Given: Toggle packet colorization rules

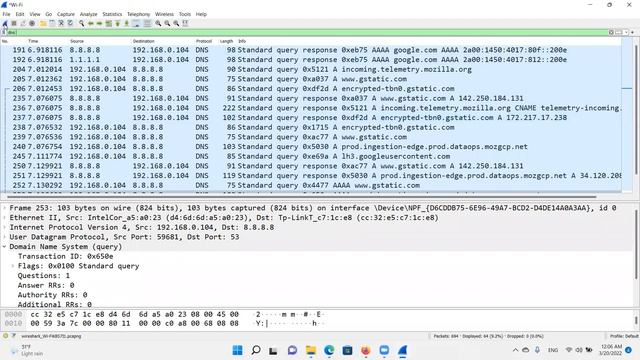Looking at the screenshot, I should tap(147, 24).
